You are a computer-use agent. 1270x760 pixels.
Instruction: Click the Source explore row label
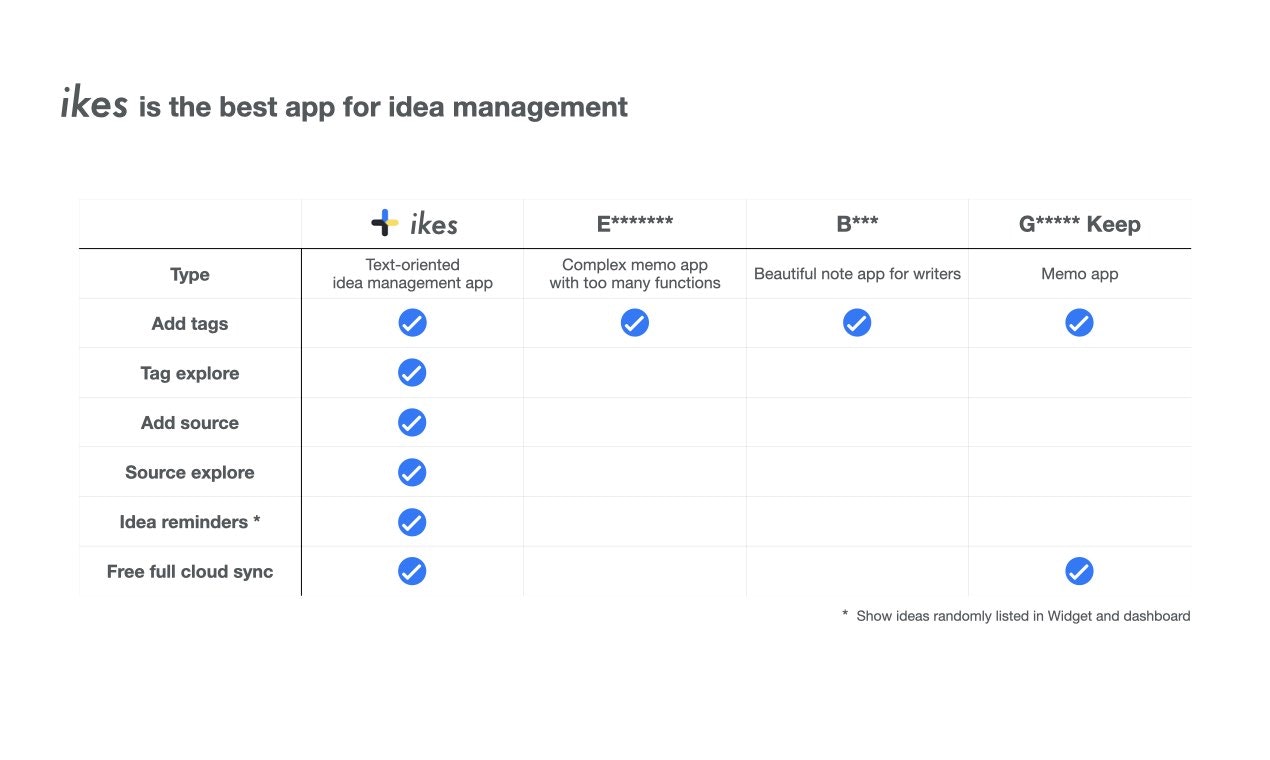[190, 472]
